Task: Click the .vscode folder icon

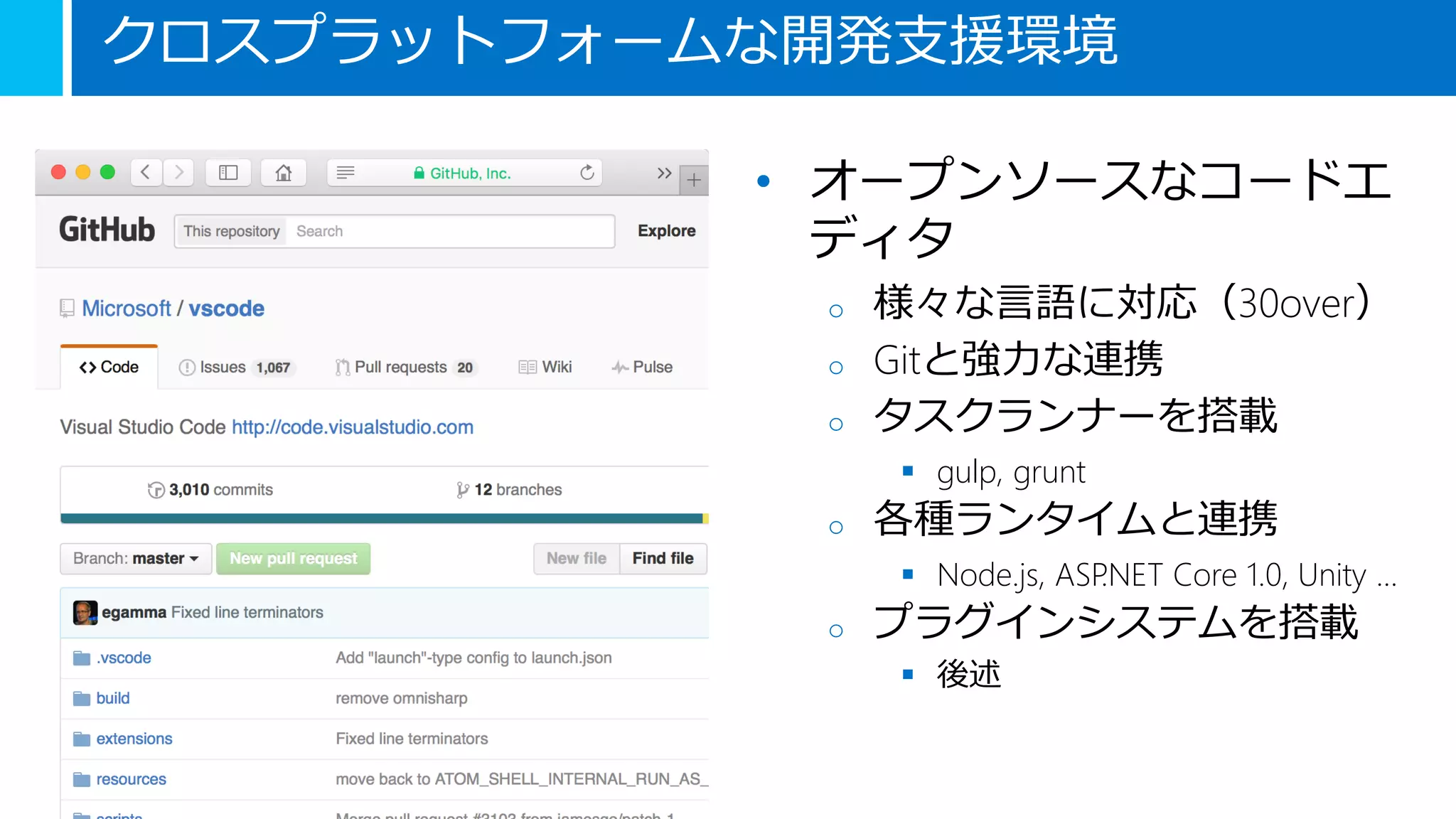Action: coord(82,658)
